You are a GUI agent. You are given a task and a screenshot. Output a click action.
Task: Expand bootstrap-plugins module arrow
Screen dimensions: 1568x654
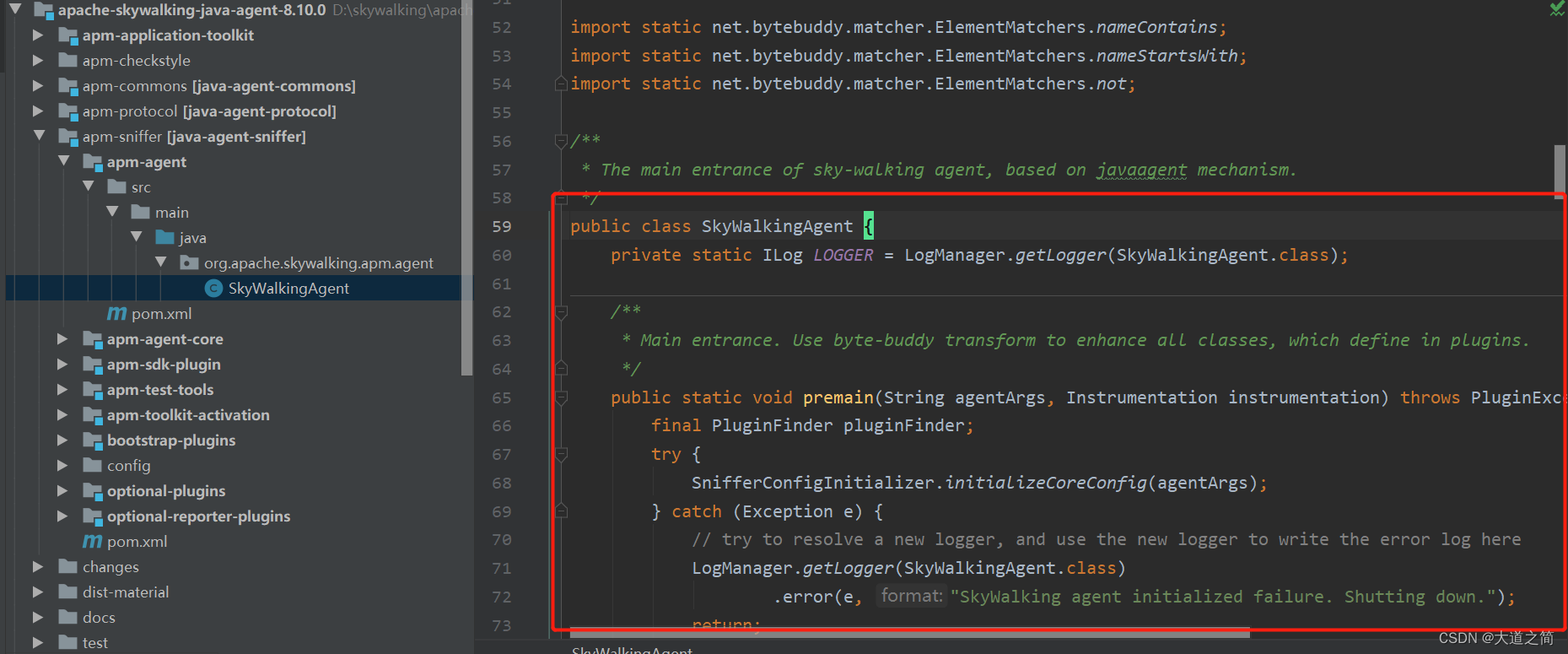pos(62,441)
